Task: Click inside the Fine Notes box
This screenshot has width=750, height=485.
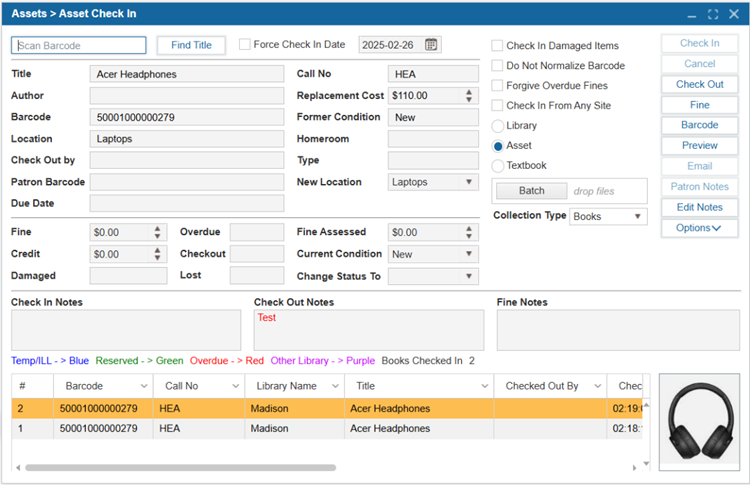Action: click(618, 330)
